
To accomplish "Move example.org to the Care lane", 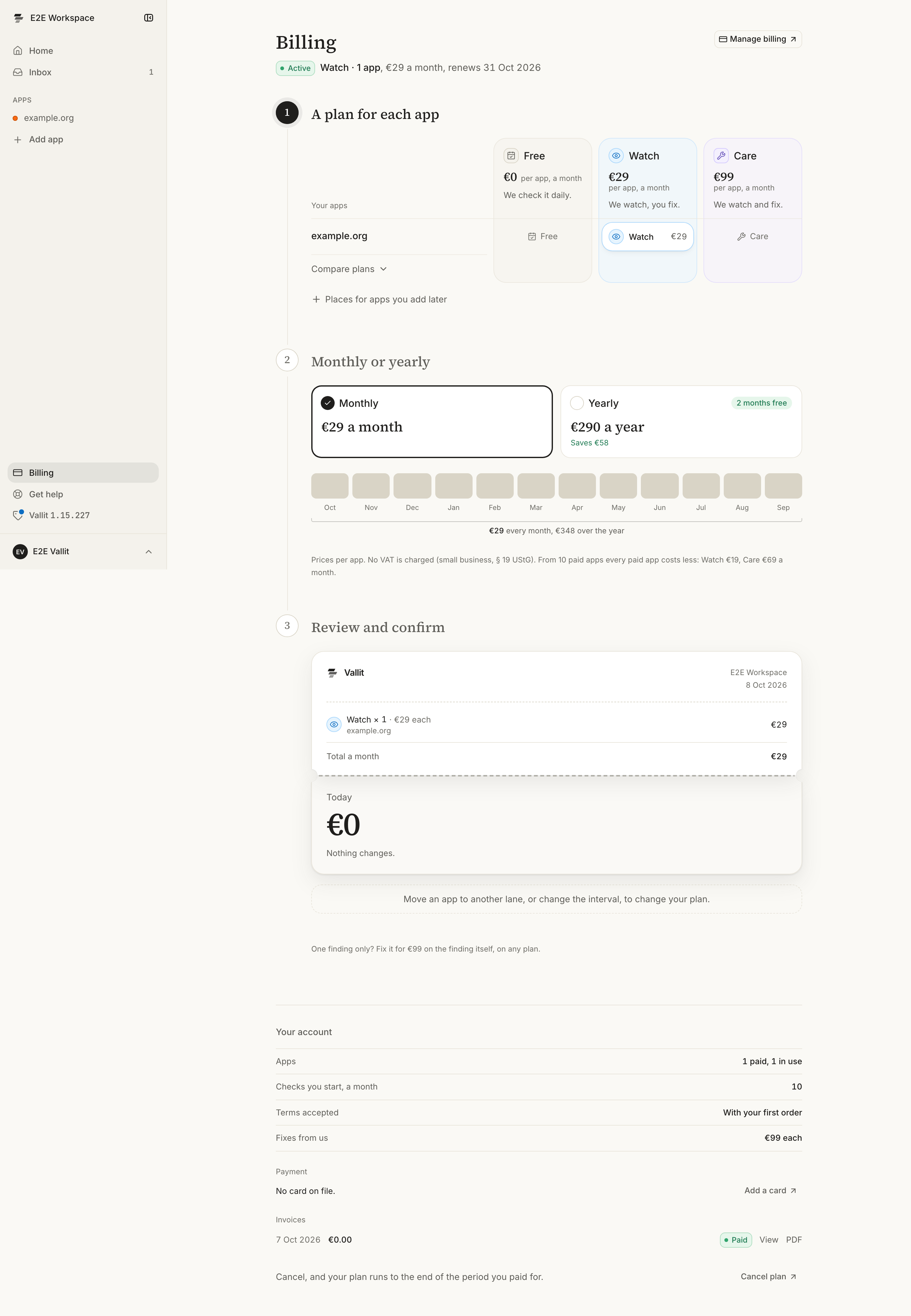I will pos(752,236).
